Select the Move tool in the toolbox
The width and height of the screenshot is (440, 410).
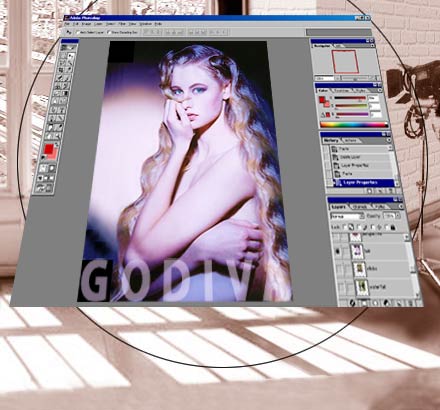coord(70,55)
